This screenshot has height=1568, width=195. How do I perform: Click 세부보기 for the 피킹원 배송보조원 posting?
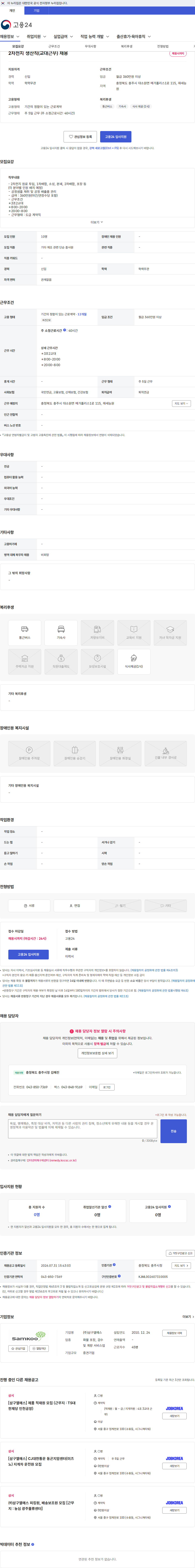pos(174,1510)
